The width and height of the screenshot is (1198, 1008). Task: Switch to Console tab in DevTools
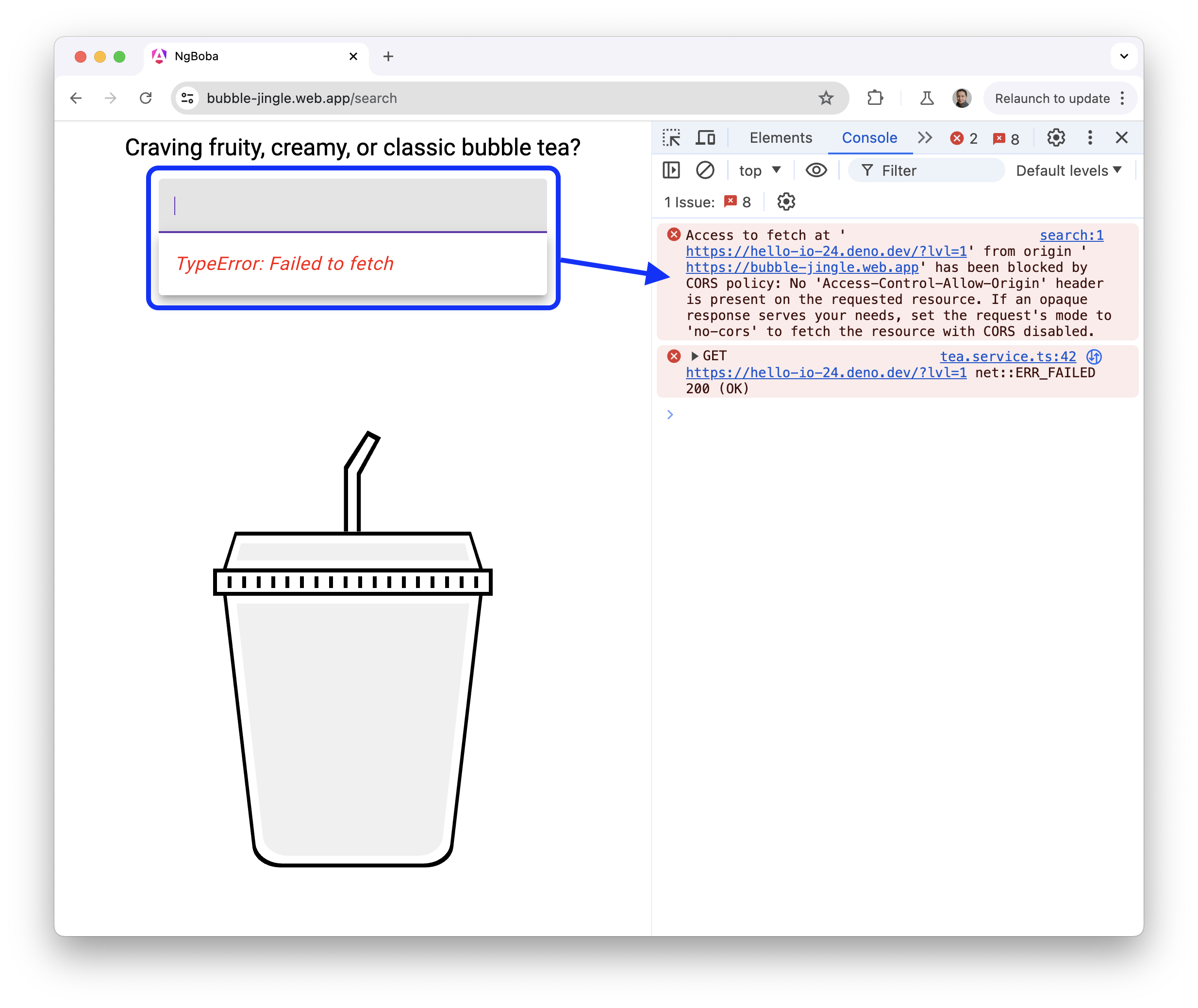click(867, 138)
